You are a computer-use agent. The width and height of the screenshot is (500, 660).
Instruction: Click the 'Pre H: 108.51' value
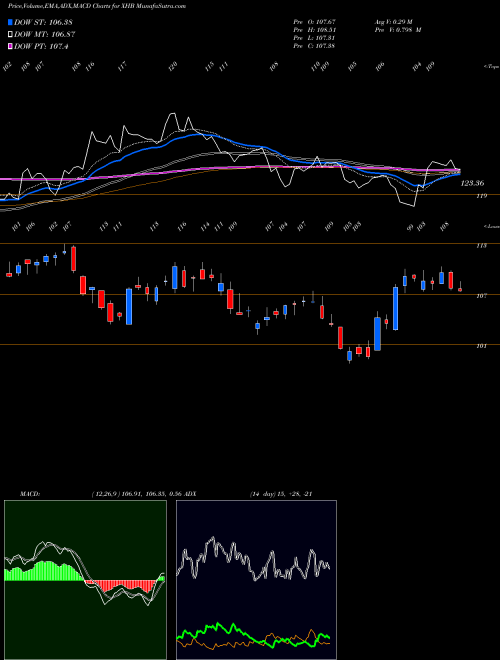[314, 30]
